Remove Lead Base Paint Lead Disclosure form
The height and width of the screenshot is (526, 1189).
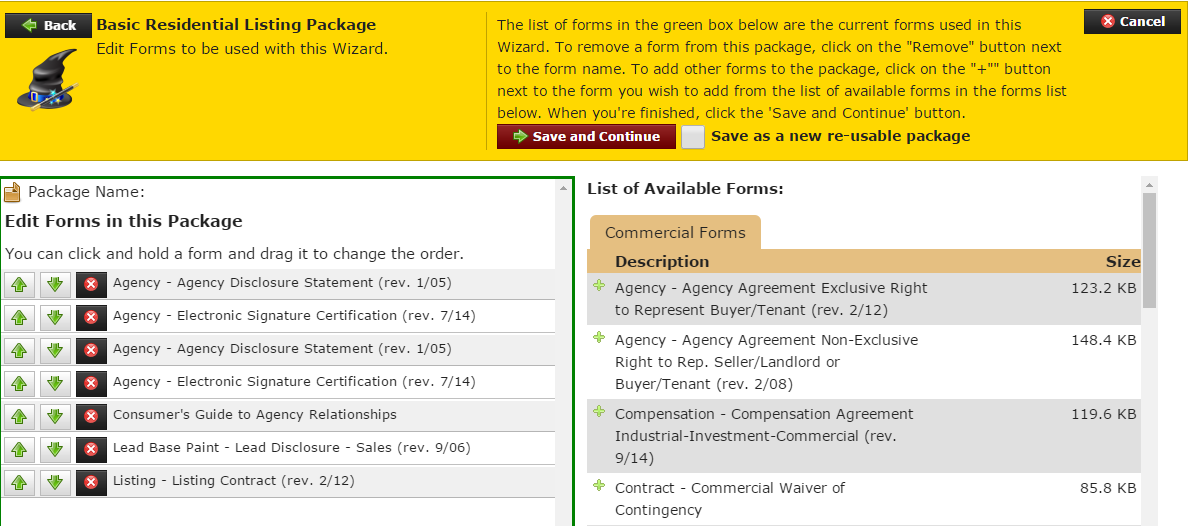(91, 449)
